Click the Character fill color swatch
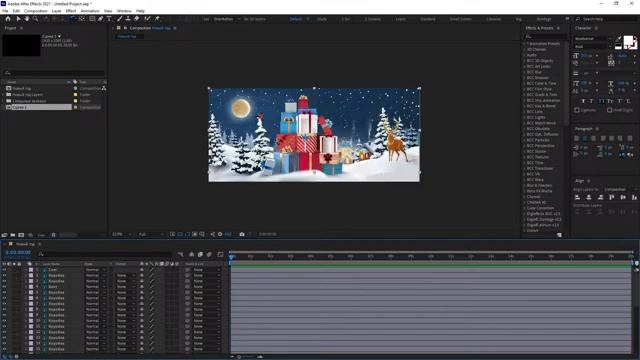The height and width of the screenshot is (360, 640). coord(628,40)
